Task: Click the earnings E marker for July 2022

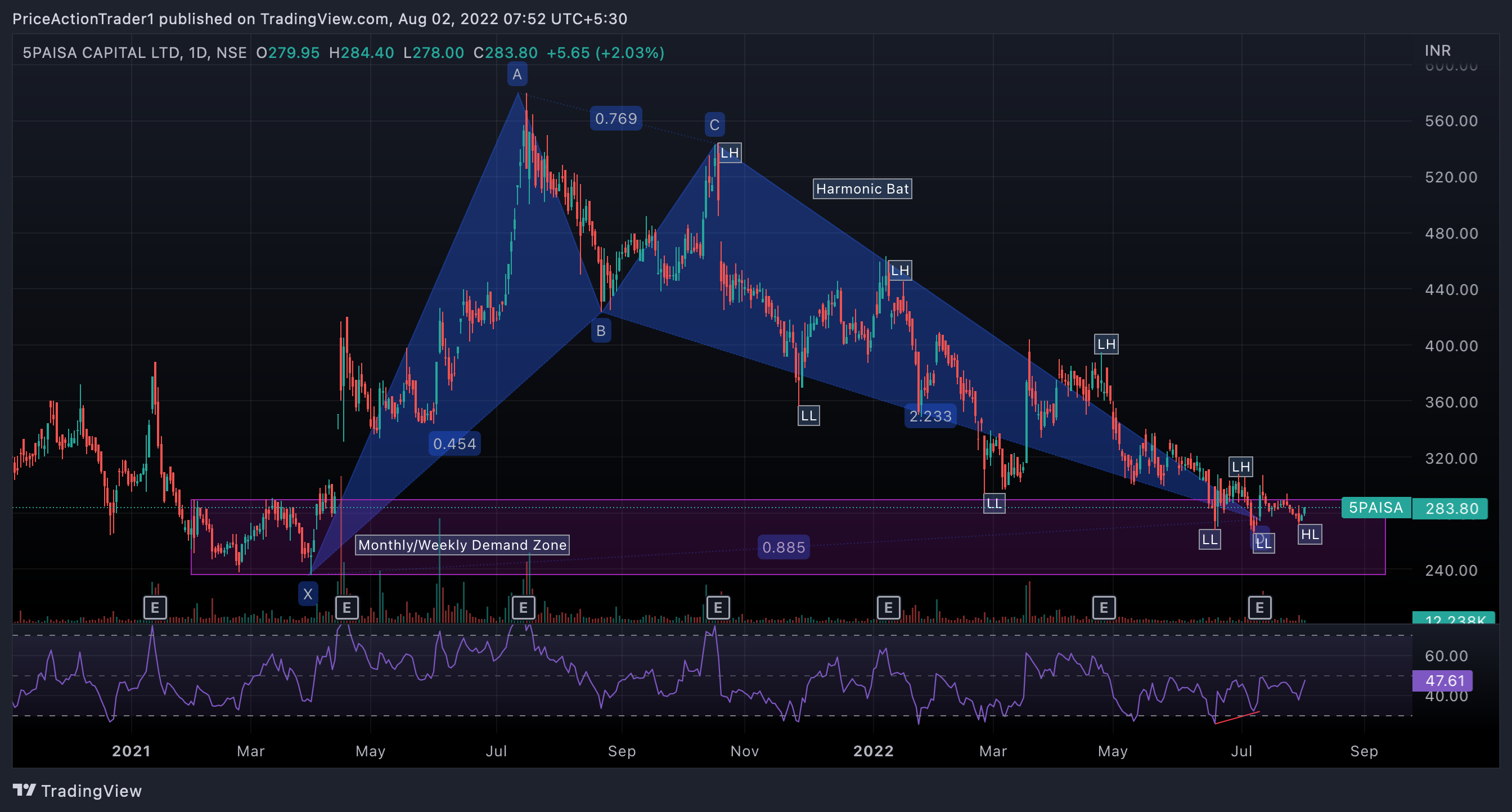Action: 1259,608
